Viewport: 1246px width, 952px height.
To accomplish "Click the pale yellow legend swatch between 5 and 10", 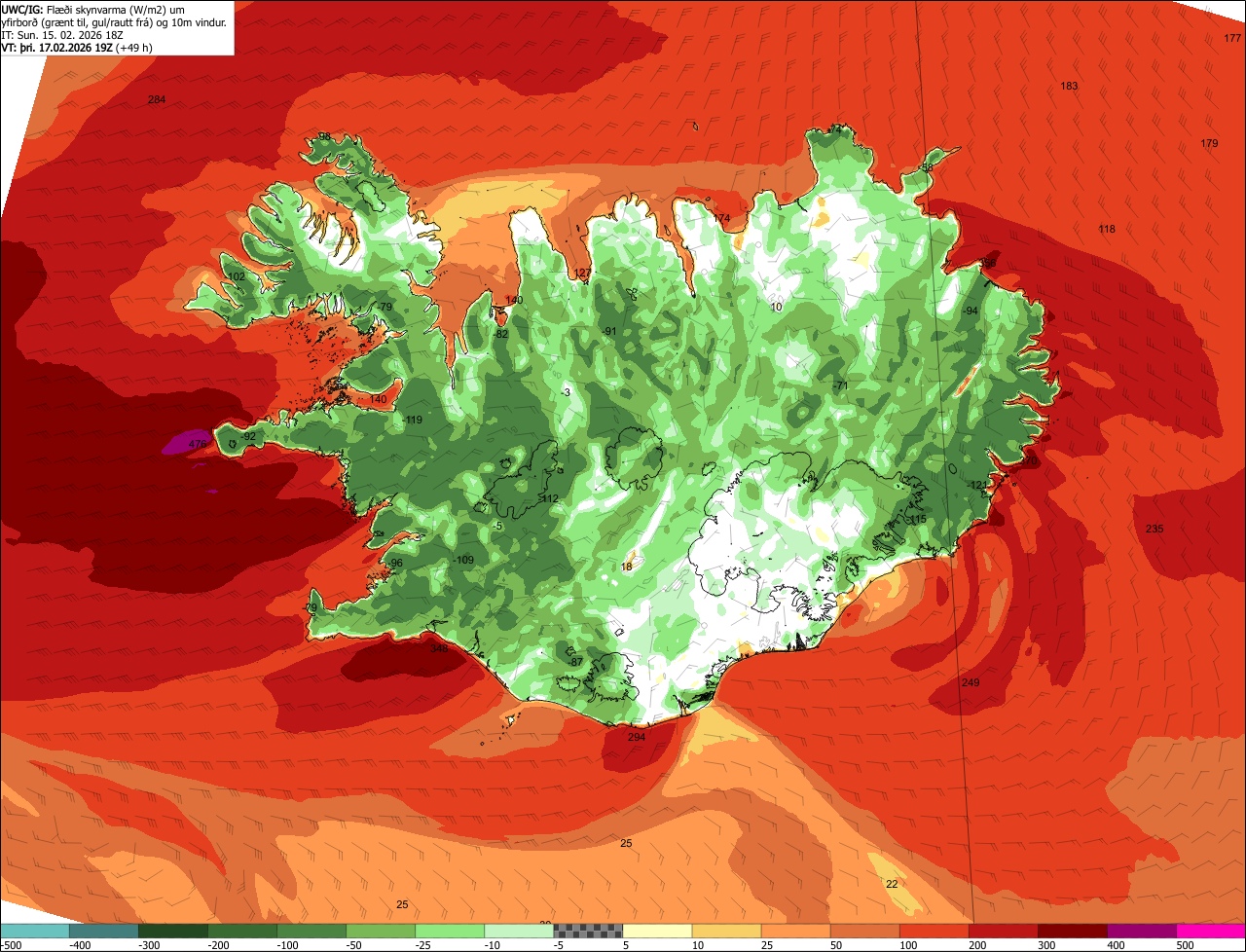I will point(656,931).
